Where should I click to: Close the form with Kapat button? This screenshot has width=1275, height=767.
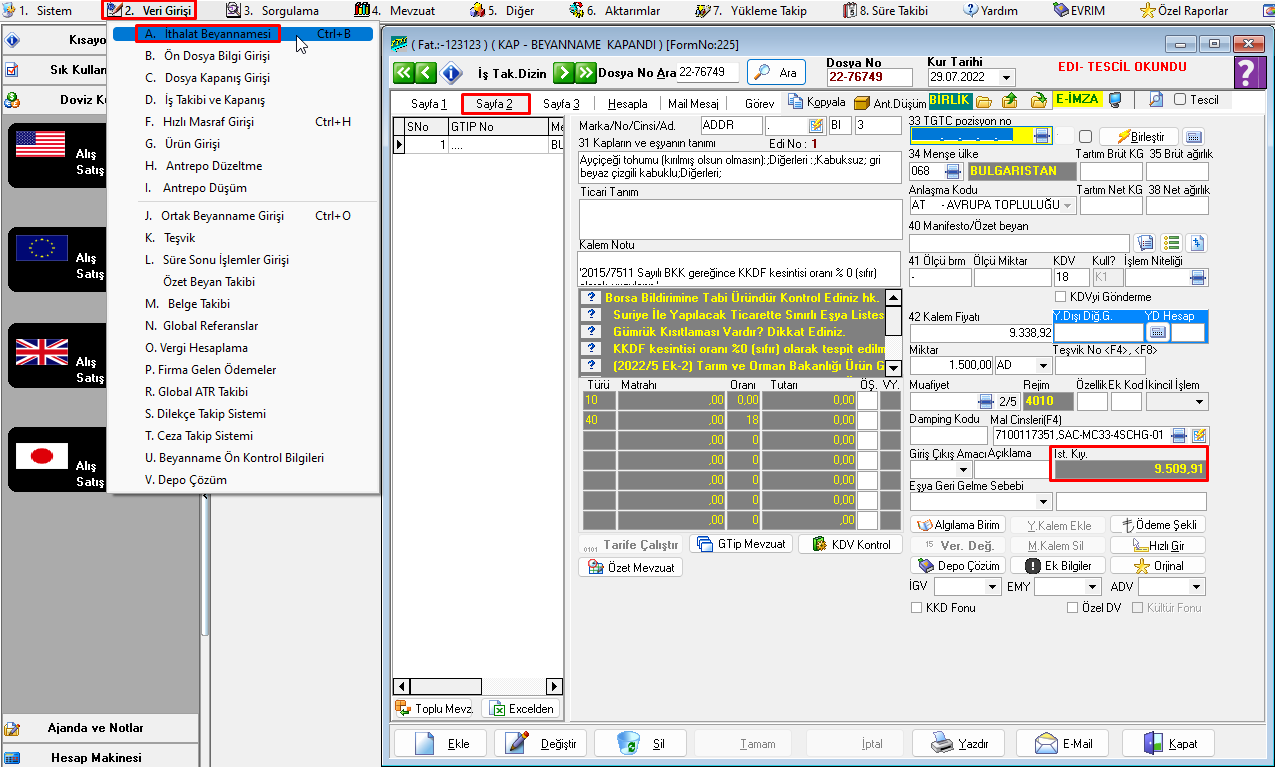(1170, 743)
